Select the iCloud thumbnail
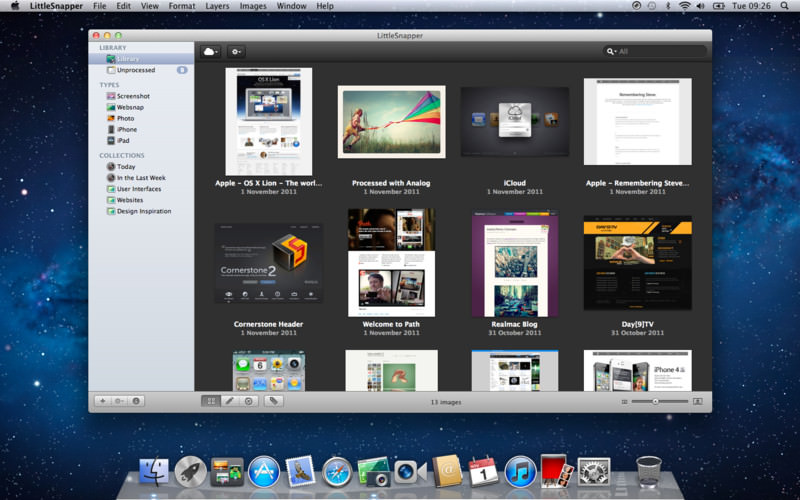Viewport: 800px width, 500px height. click(514, 121)
